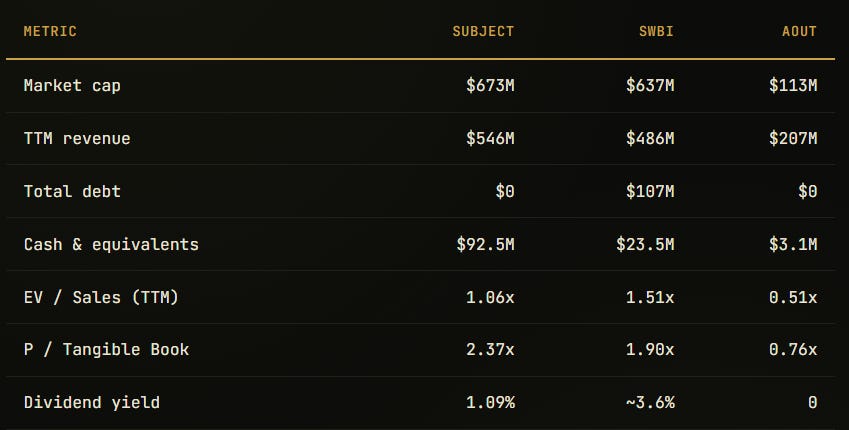Select the Market cap row label
Image resolution: width=849 pixels, height=430 pixels.
(x=72, y=86)
